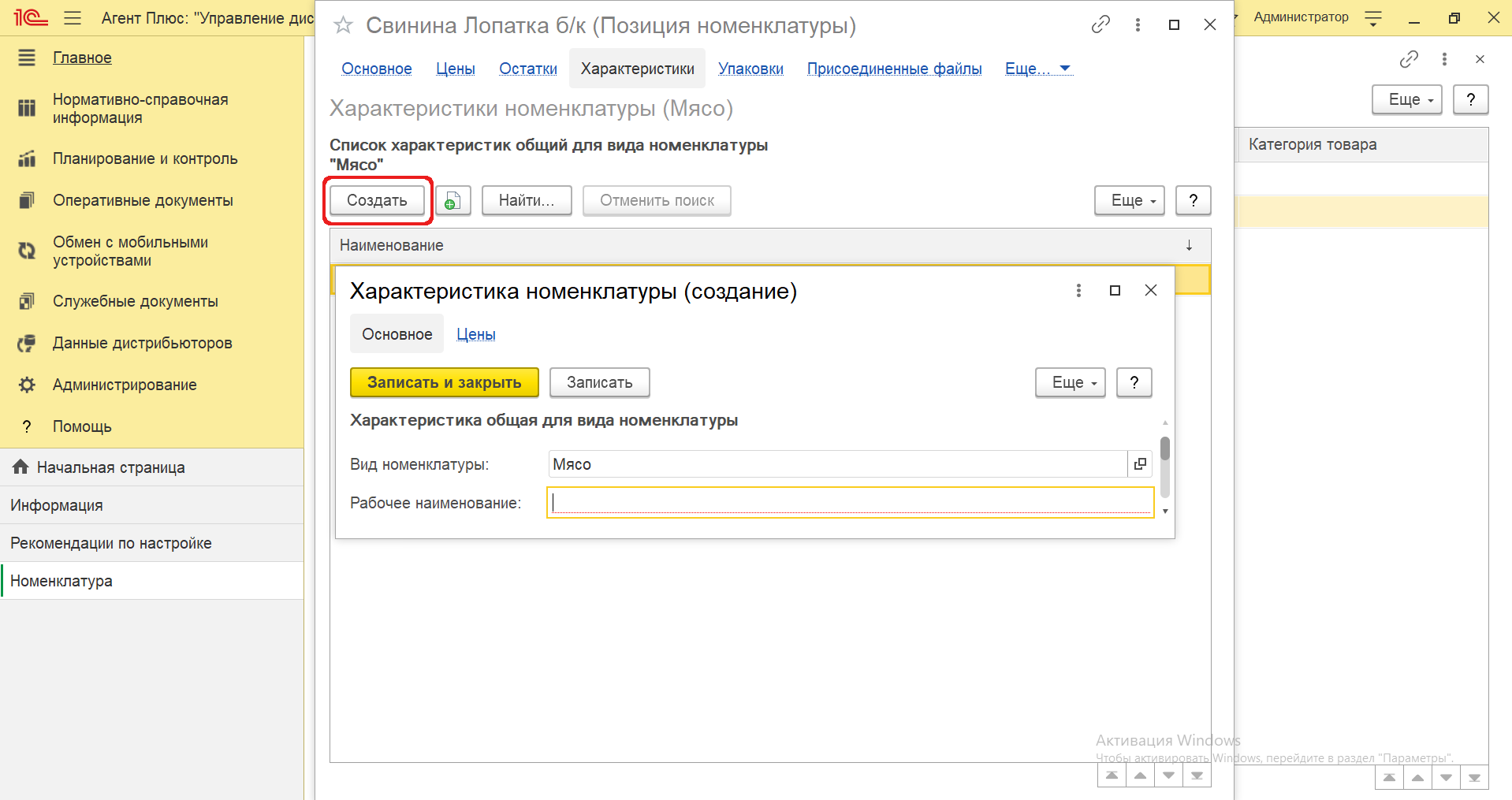Open the Вид номенклатуры field open-form icon
The width and height of the screenshot is (1512, 800).
point(1140,464)
